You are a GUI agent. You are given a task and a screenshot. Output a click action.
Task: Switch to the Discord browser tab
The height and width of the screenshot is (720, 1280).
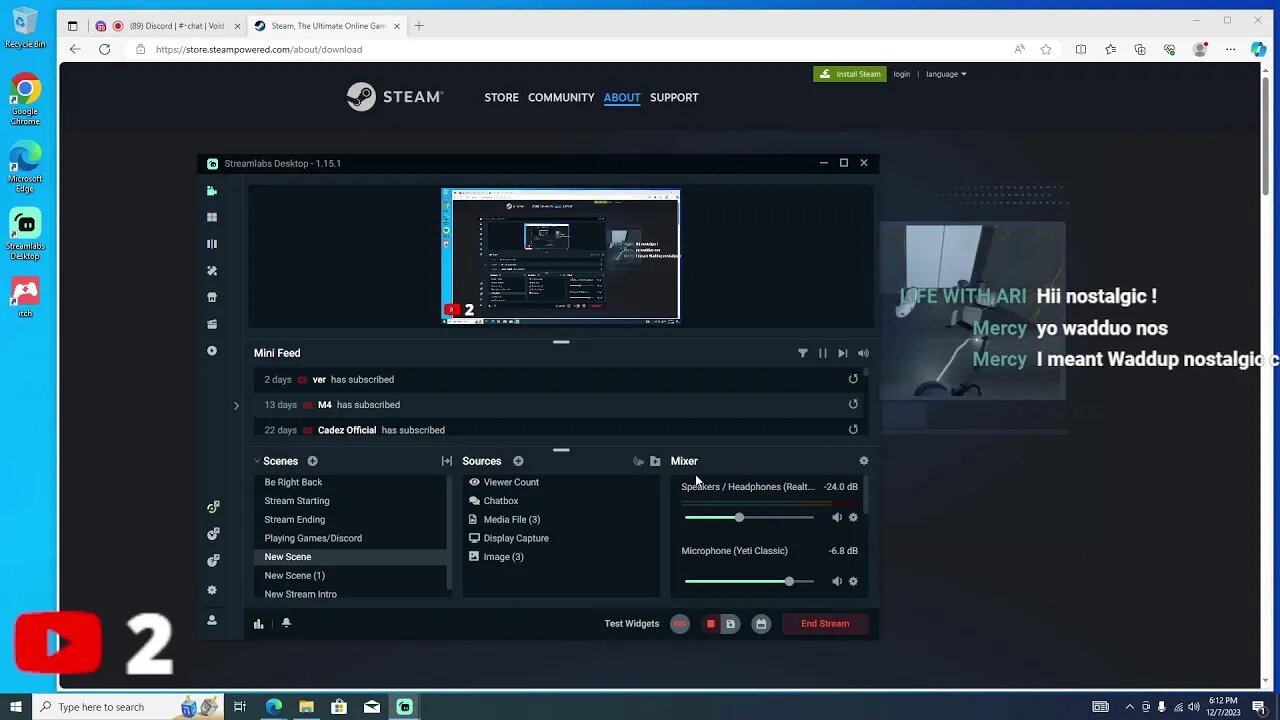pyautogui.click(x=168, y=26)
